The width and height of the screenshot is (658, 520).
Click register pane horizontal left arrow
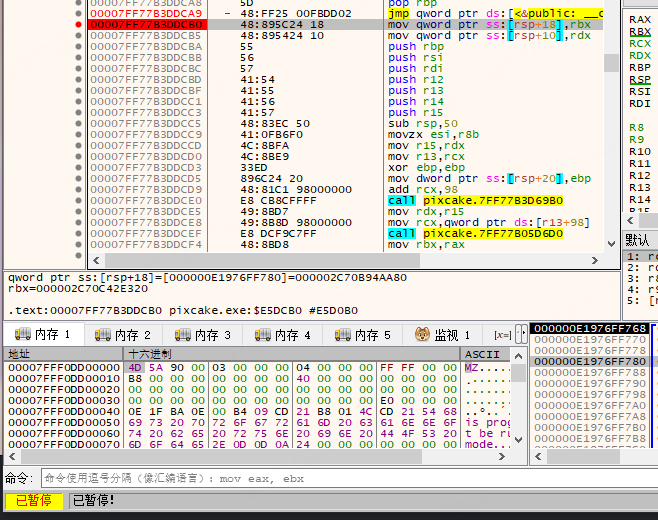coord(630,220)
